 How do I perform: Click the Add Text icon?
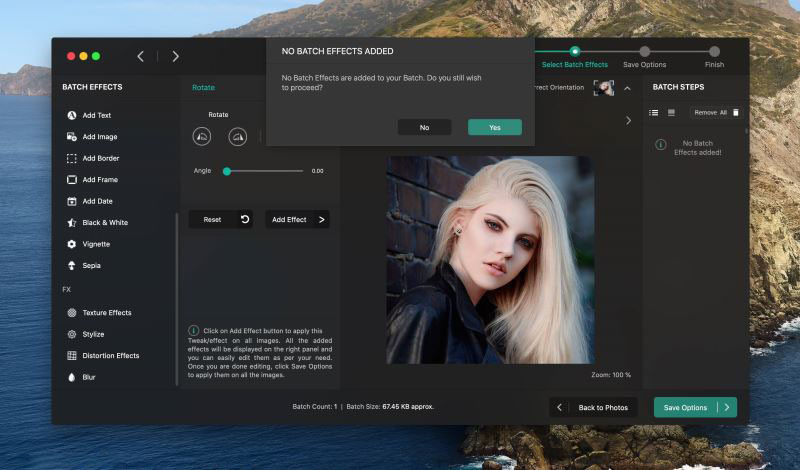click(72, 115)
